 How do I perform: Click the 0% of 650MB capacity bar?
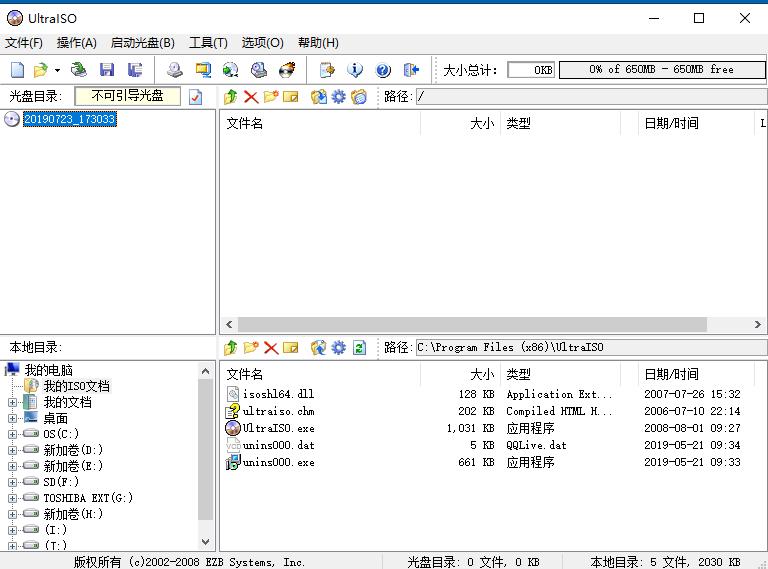tap(662, 70)
